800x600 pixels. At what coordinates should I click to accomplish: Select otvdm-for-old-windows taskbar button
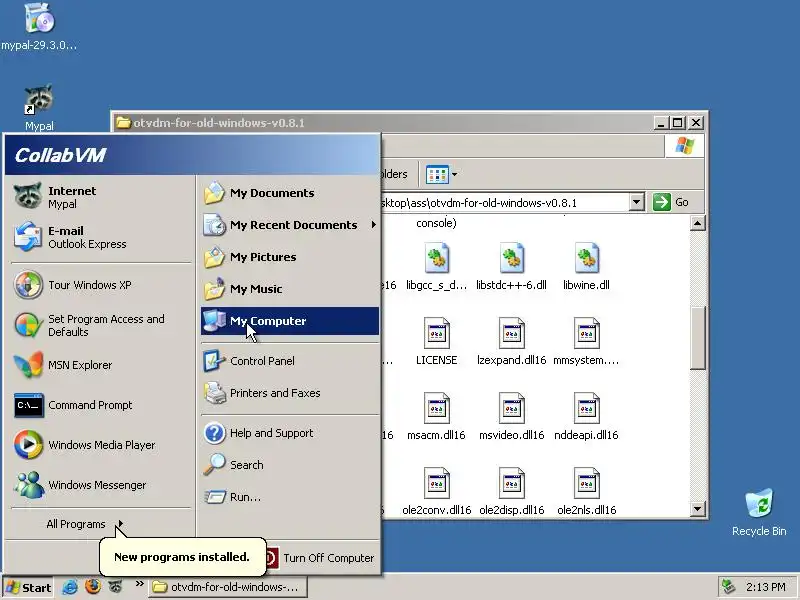coord(228,587)
